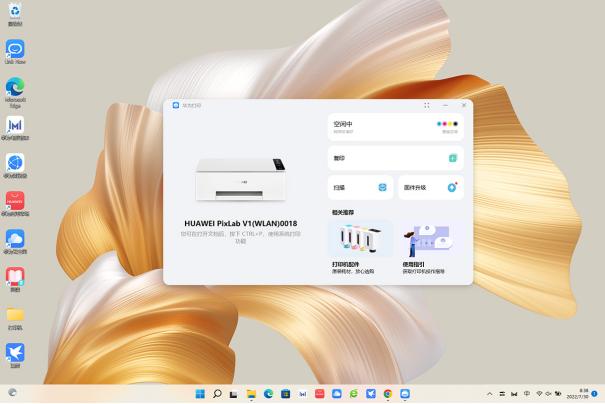Screen dimensions: 605x404
Task: Click the green copy icon
Action: pos(453,158)
